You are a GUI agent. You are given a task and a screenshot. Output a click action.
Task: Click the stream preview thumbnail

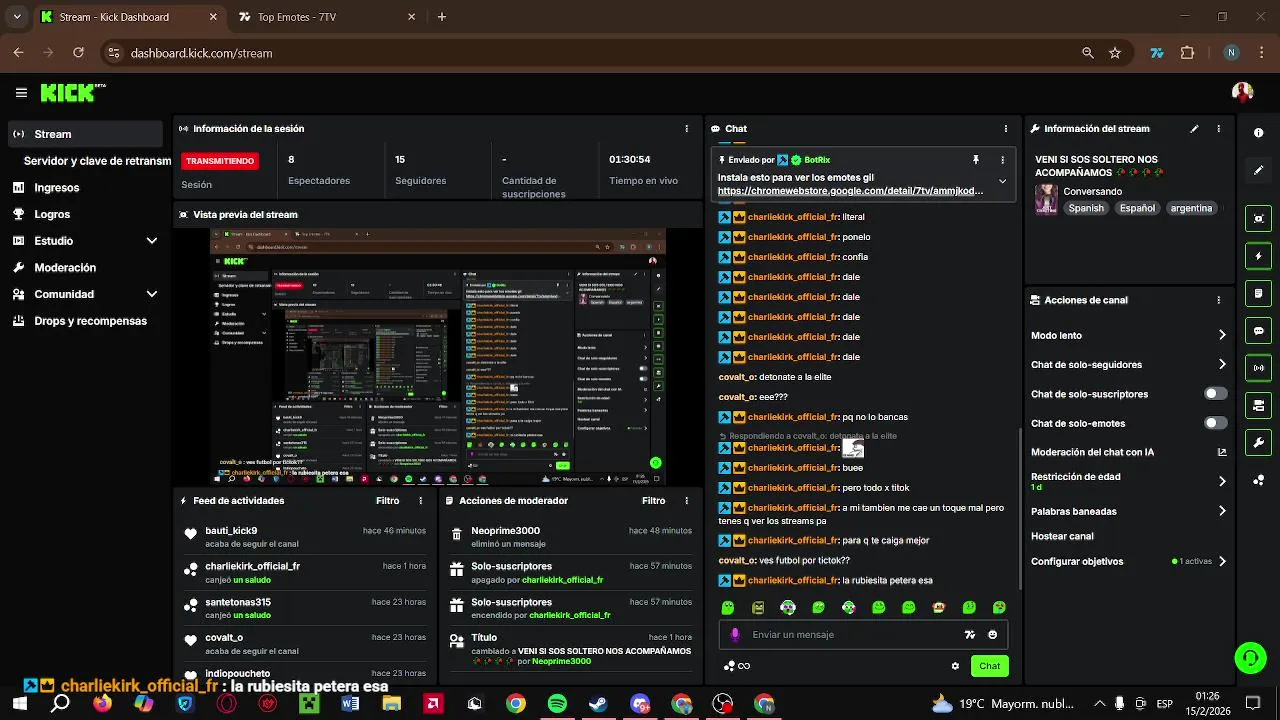point(438,357)
